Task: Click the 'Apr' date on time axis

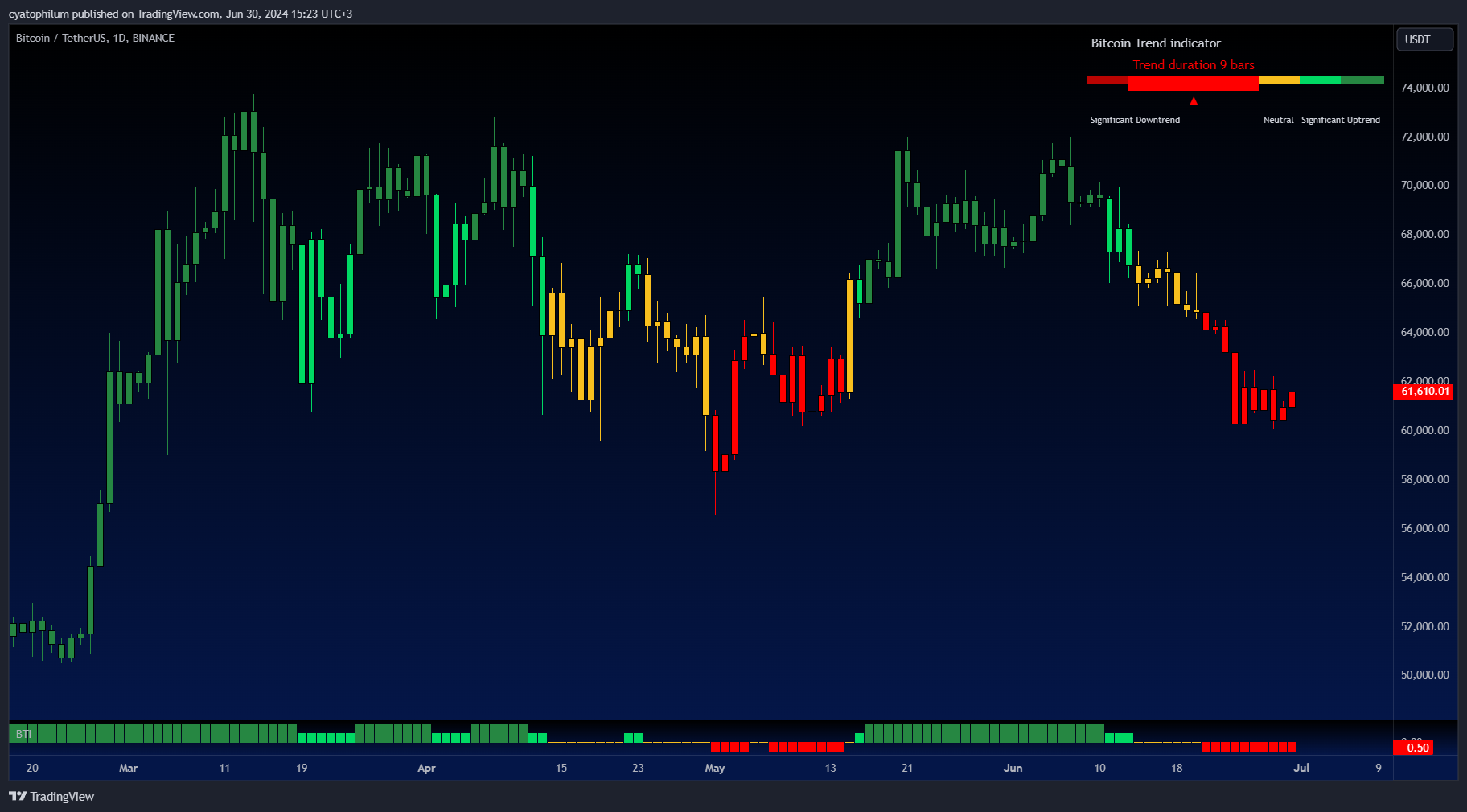Action: (426, 768)
